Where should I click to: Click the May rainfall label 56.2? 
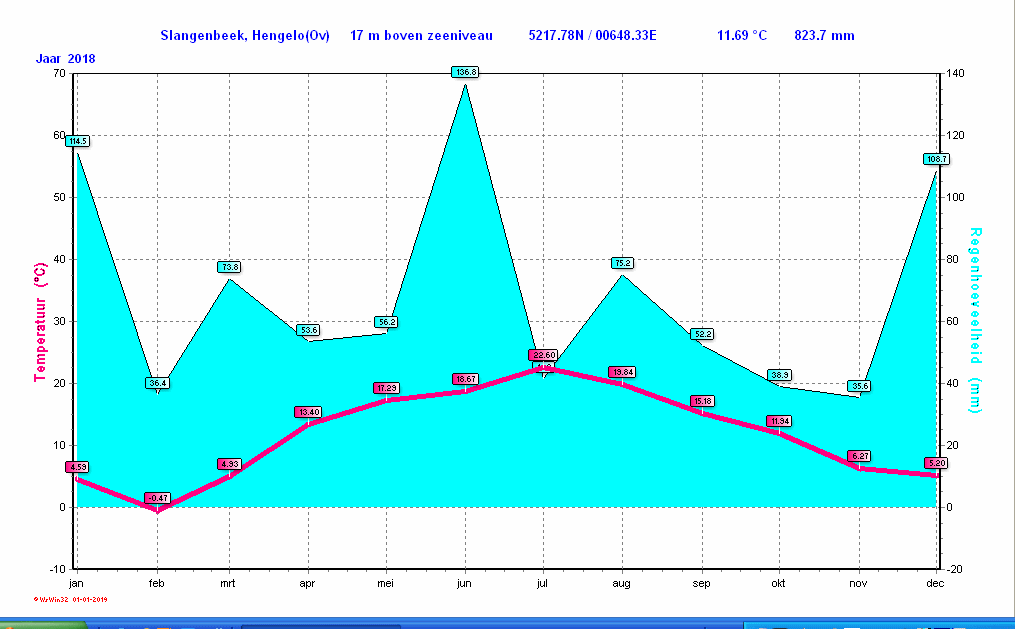(386, 322)
